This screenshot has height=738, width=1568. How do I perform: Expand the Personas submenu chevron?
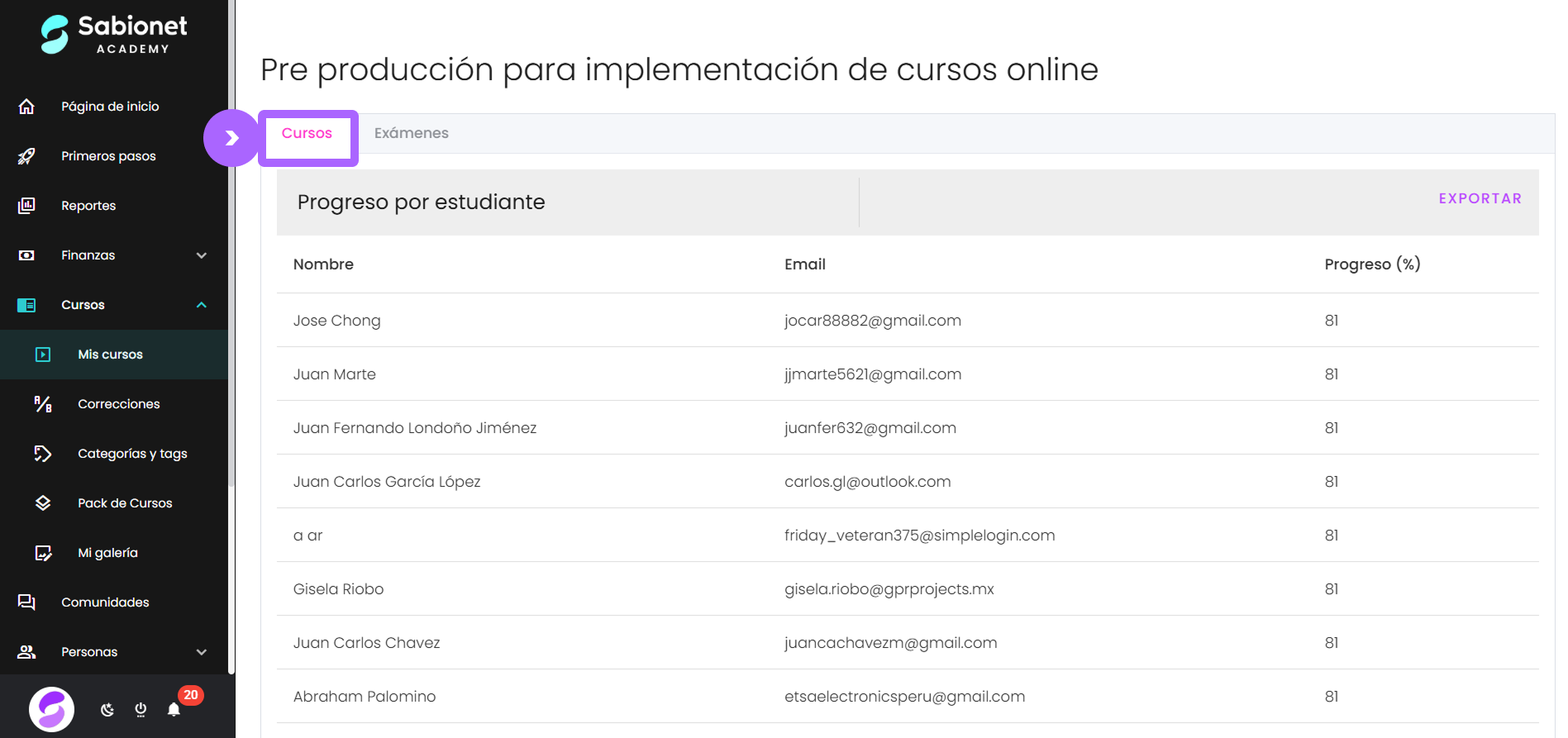tap(202, 652)
